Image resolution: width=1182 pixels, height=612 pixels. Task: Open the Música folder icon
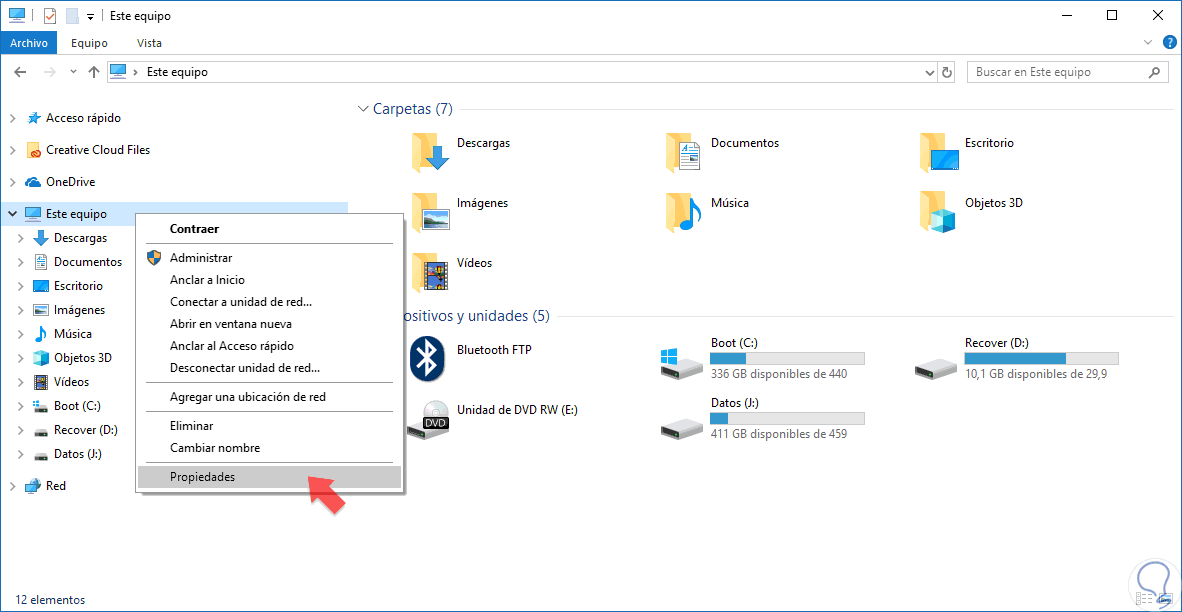[x=685, y=212]
